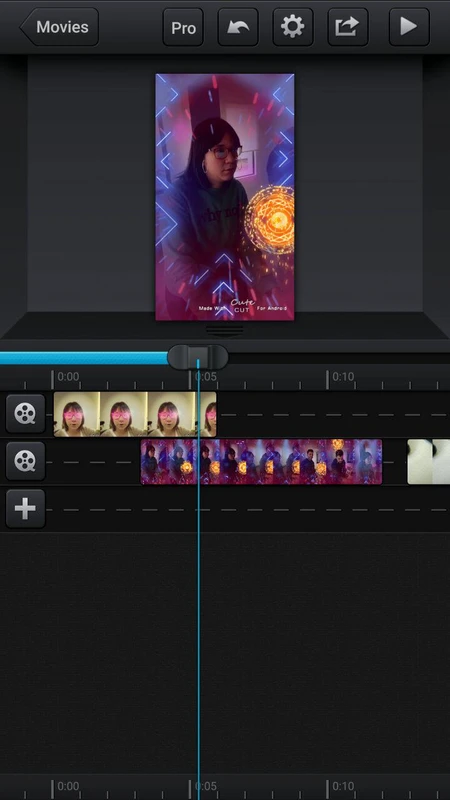The image size is (450, 800).
Task: Click the 0:10 mark on top ruler
Action: pos(343,377)
